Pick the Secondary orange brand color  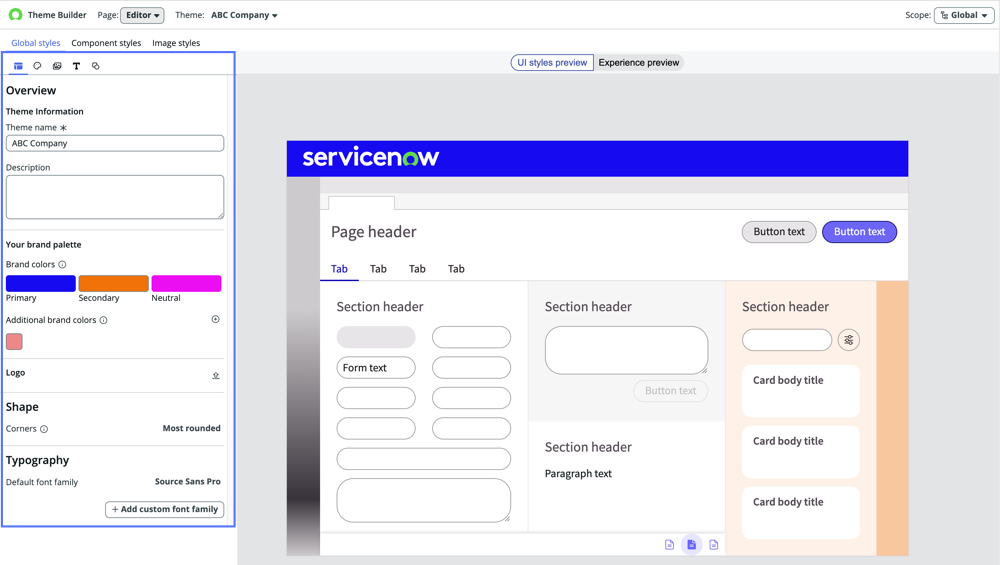tap(114, 283)
